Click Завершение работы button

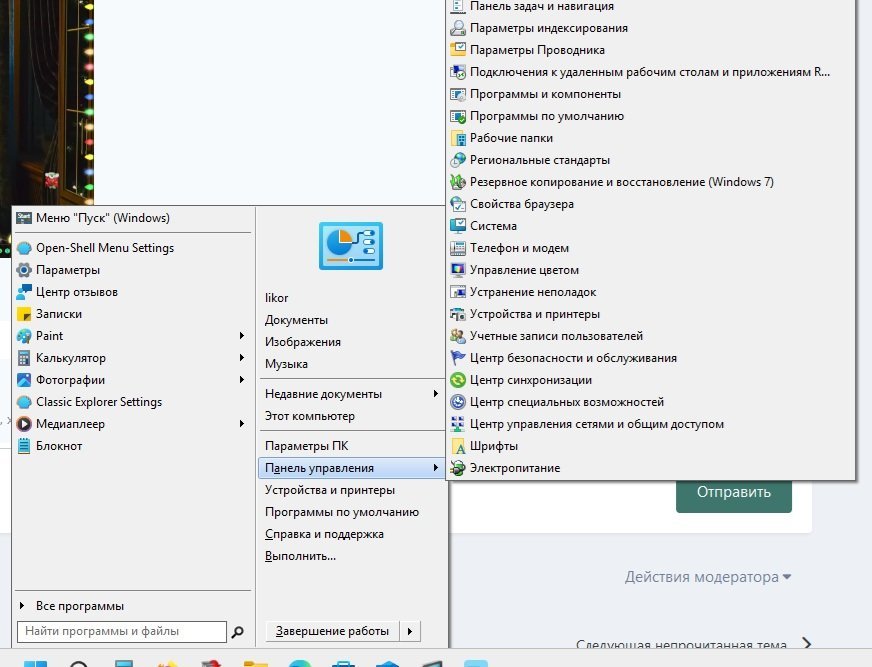point(333,631)
